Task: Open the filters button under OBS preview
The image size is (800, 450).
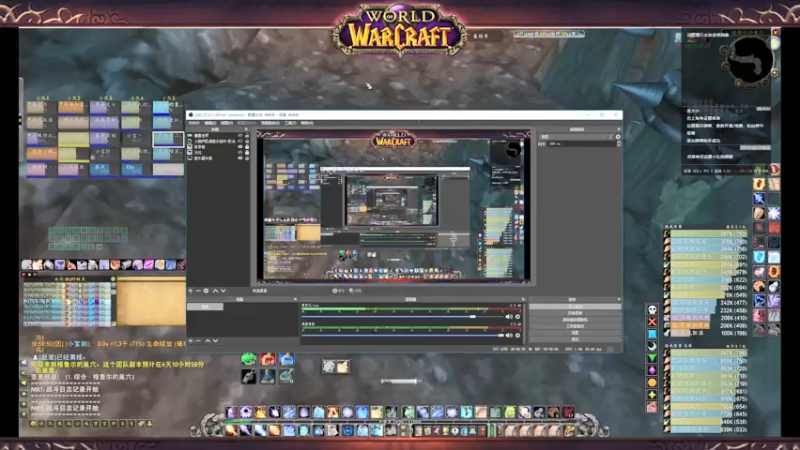Action: click(356, 291)
